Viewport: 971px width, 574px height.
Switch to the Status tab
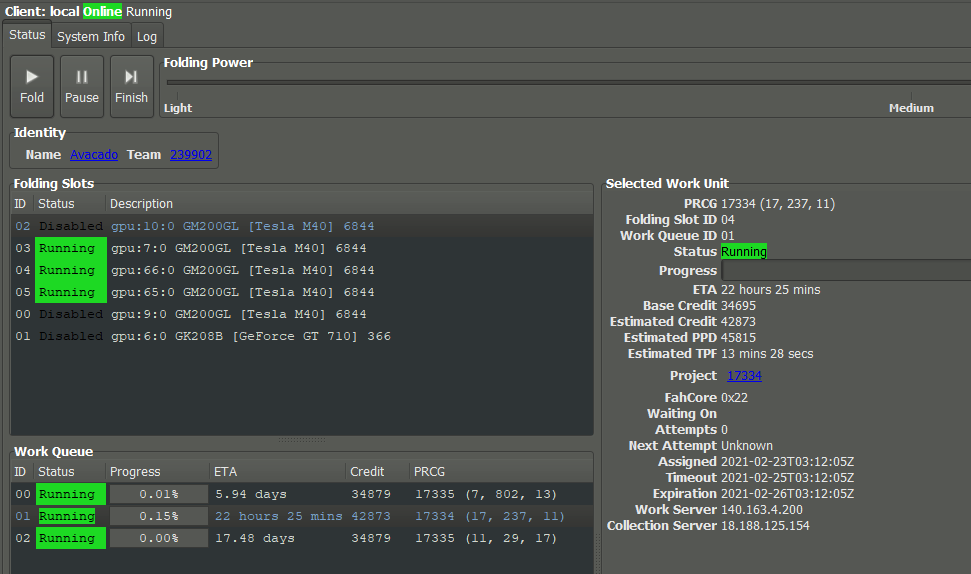(x=27, y=35)
